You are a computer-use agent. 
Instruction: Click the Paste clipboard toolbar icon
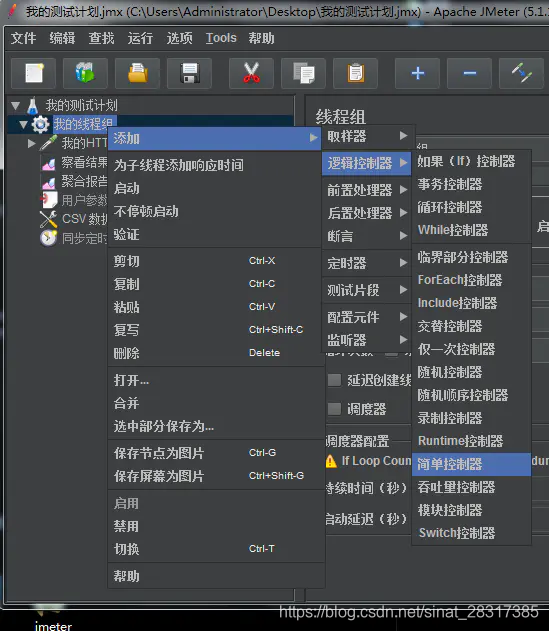(356, 73)
